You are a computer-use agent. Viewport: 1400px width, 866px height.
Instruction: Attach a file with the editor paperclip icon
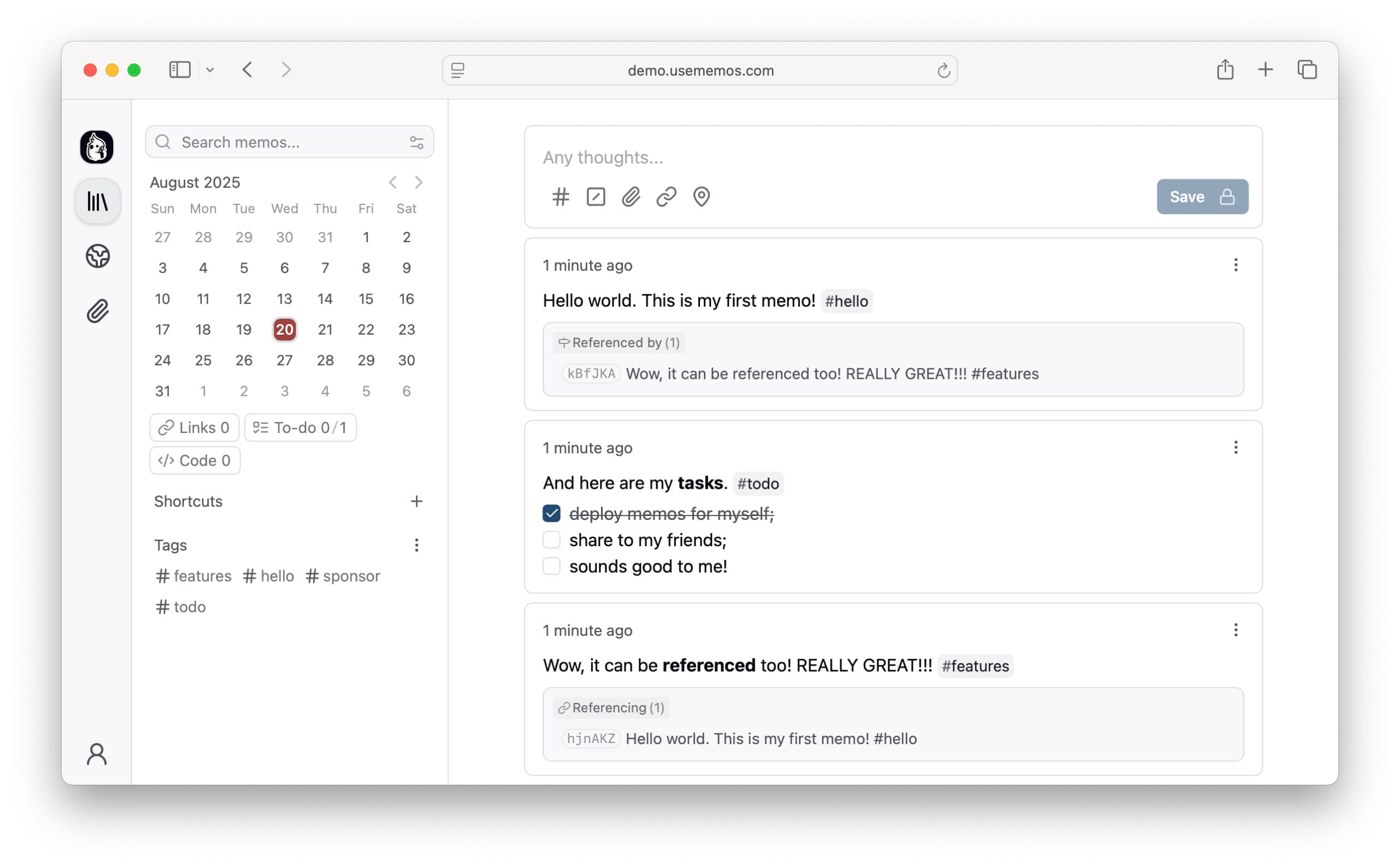point(630,196)
